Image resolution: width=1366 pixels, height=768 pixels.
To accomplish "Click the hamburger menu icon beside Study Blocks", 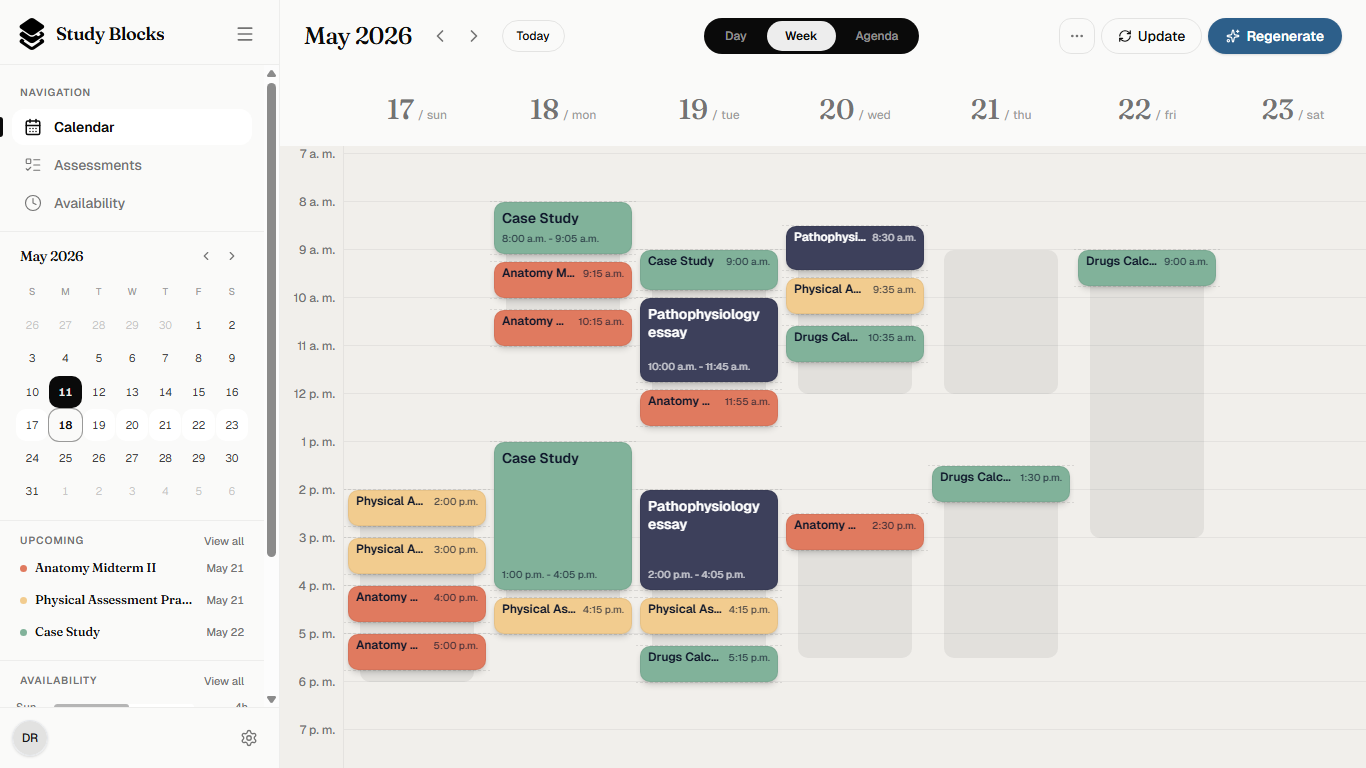I will (x=245, y=34).
